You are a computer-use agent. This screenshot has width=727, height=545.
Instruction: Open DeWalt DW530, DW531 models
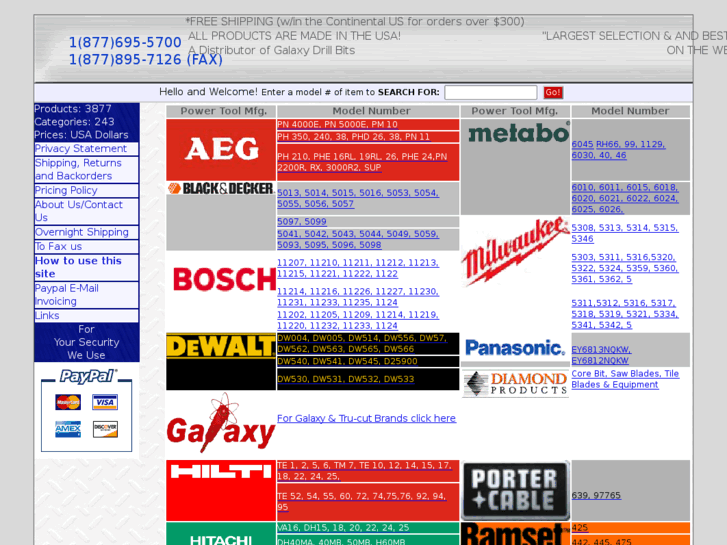345,379
